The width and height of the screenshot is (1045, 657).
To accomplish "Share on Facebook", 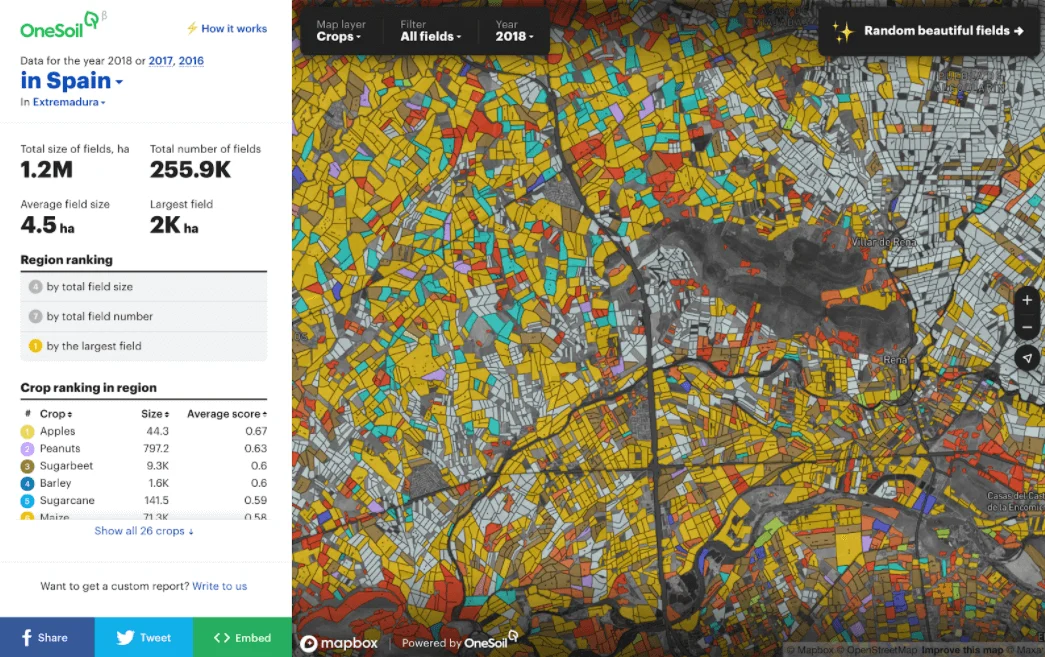I will pyautogui.click(x=47, y=638).
